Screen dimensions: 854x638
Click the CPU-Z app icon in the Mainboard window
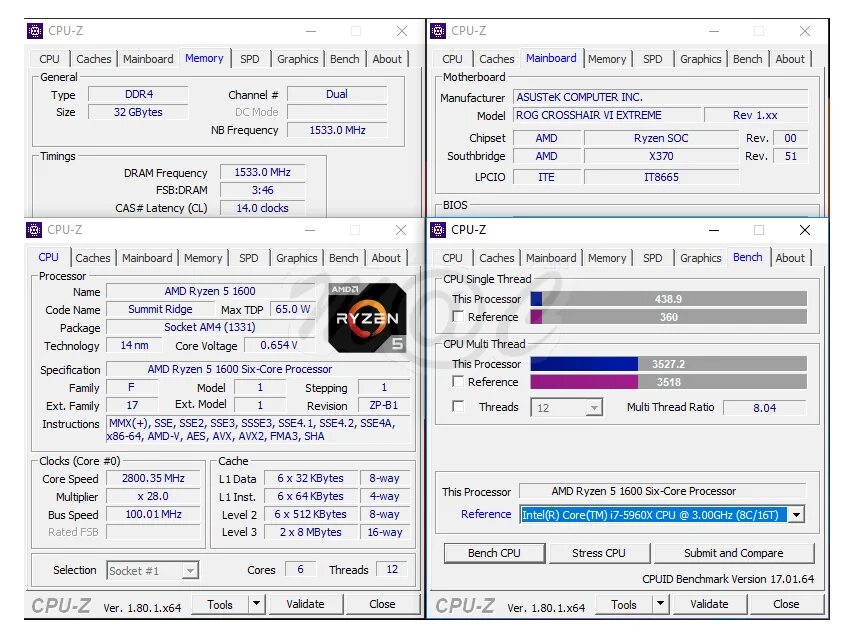coord(438,31)
